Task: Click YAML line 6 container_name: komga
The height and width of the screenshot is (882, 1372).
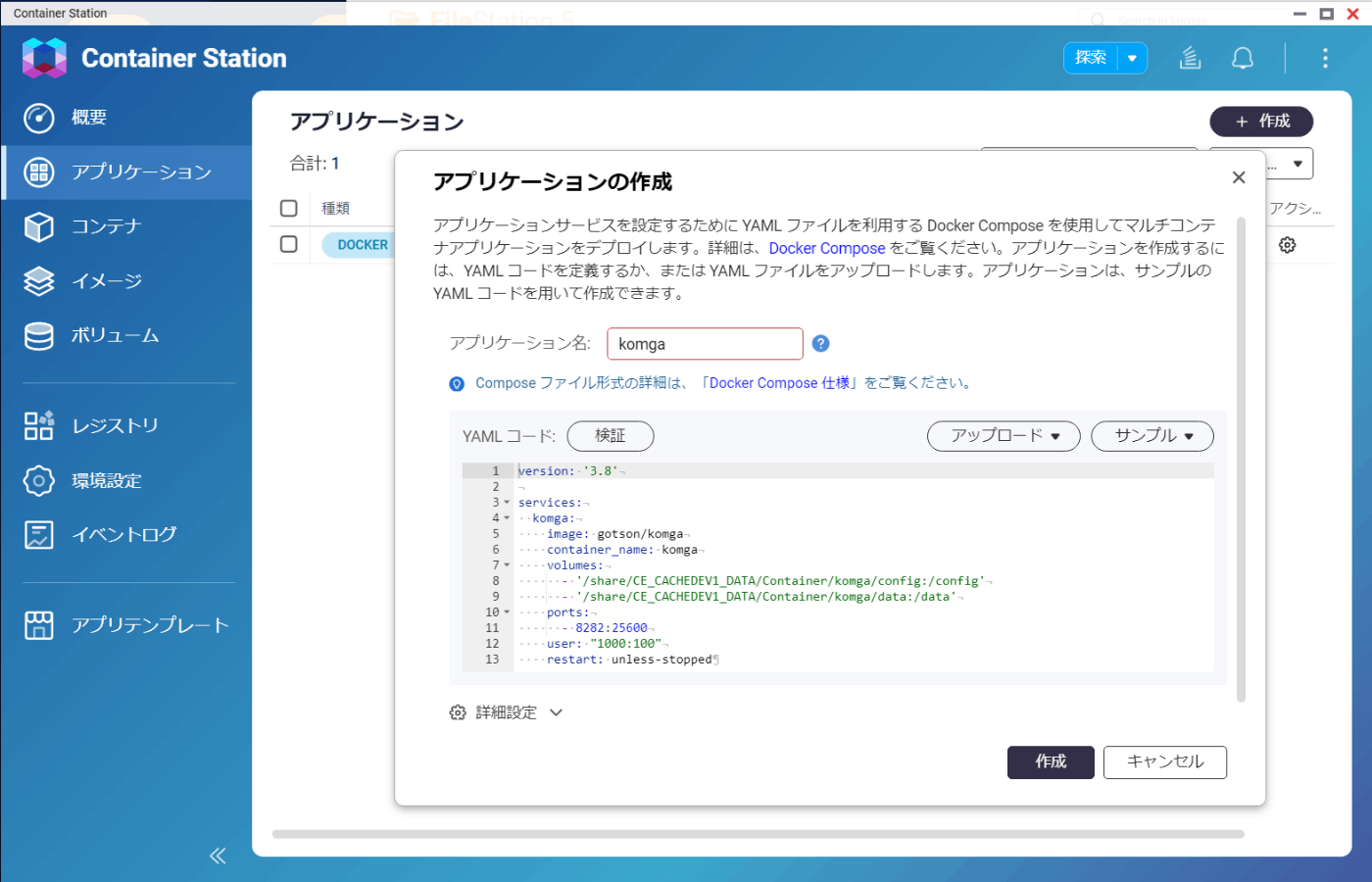Action: pyautogui.click(x=622, y=550)
